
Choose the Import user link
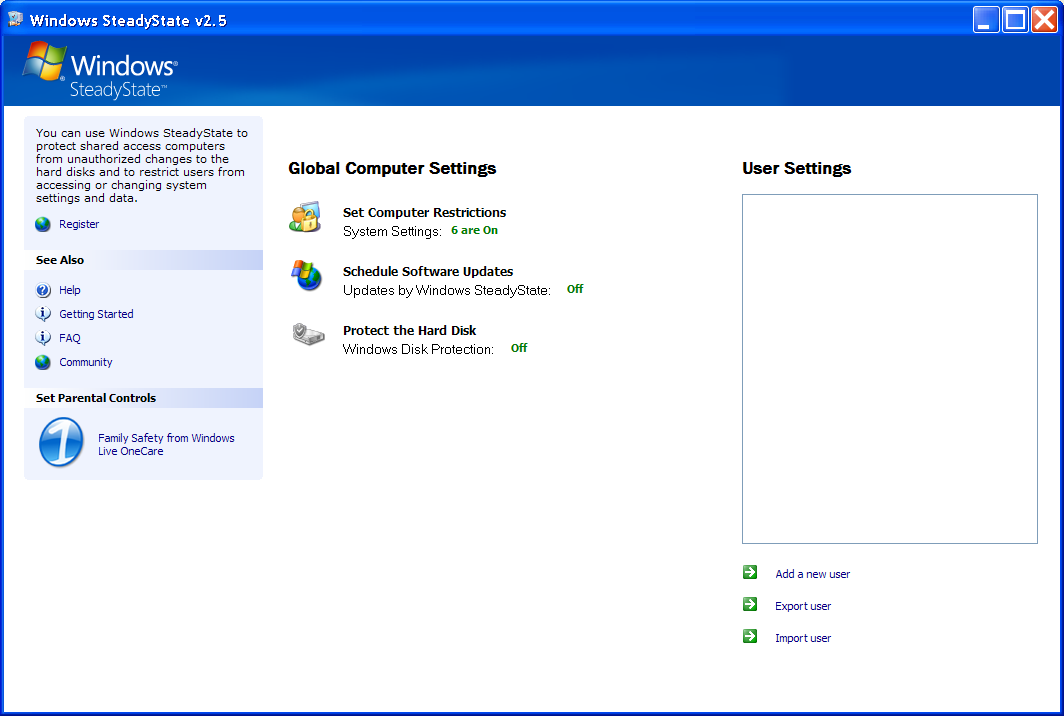click(803, 639)
